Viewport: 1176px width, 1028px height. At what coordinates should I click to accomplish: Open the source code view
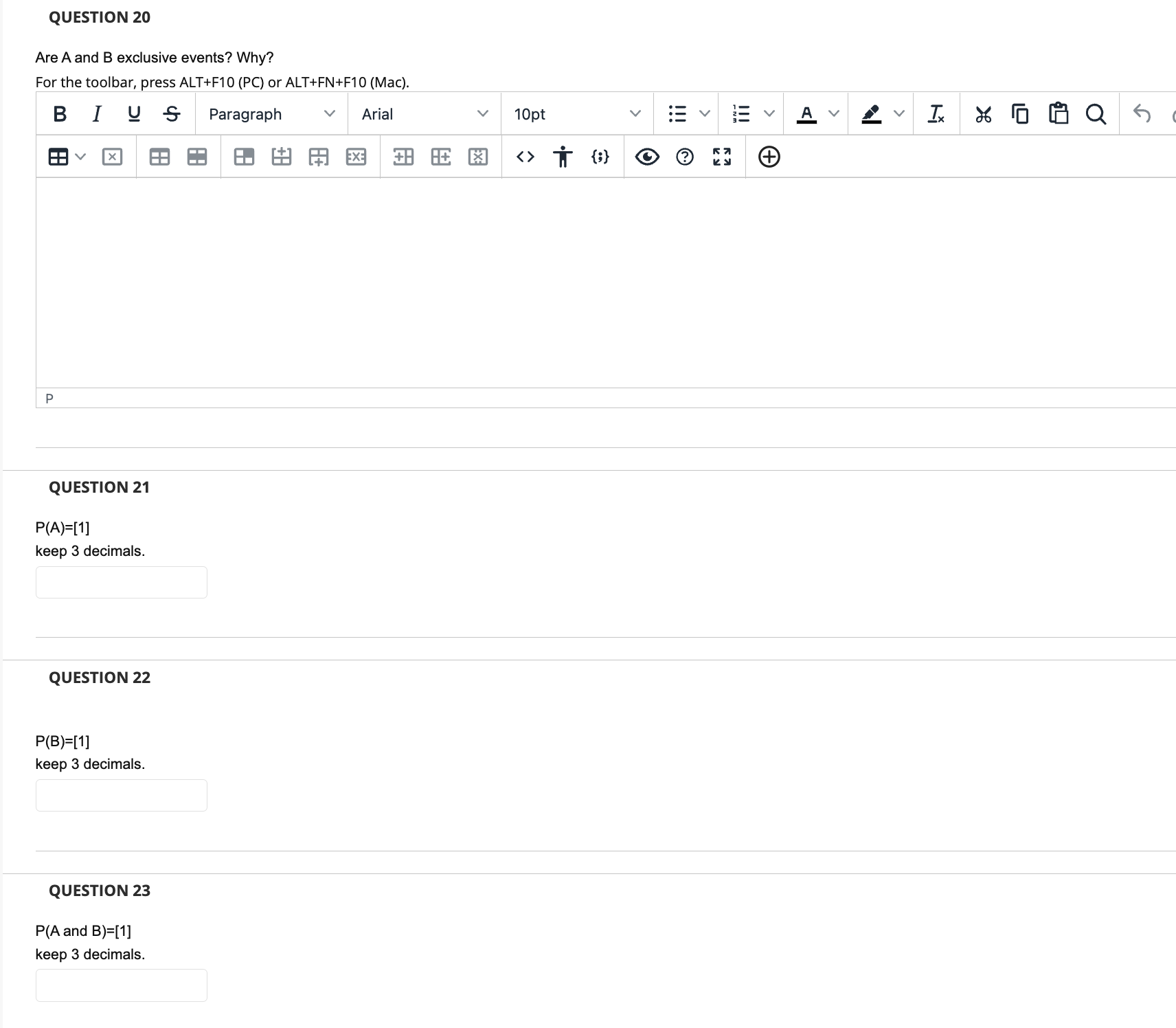pos(525,157)
